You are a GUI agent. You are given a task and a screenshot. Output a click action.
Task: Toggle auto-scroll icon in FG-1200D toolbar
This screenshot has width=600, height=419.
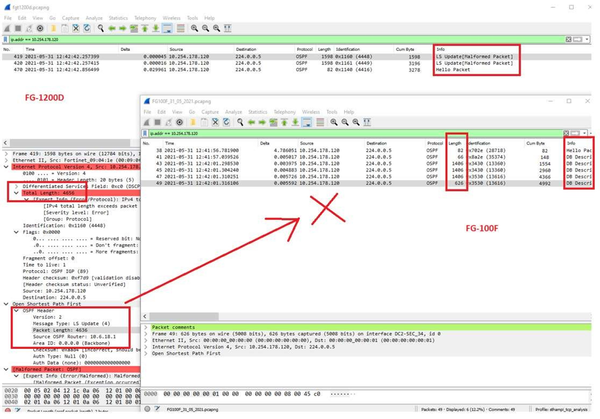[167, 28]
